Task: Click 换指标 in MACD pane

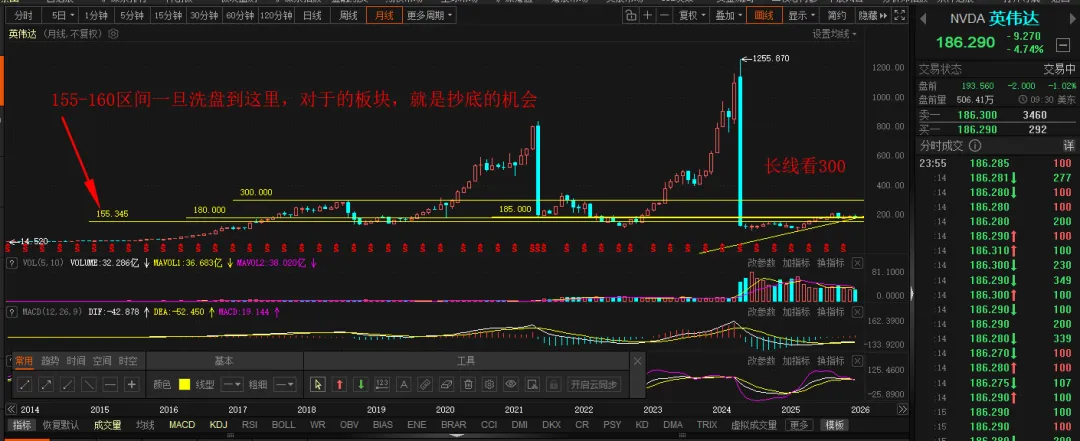Action: (831, 311)
